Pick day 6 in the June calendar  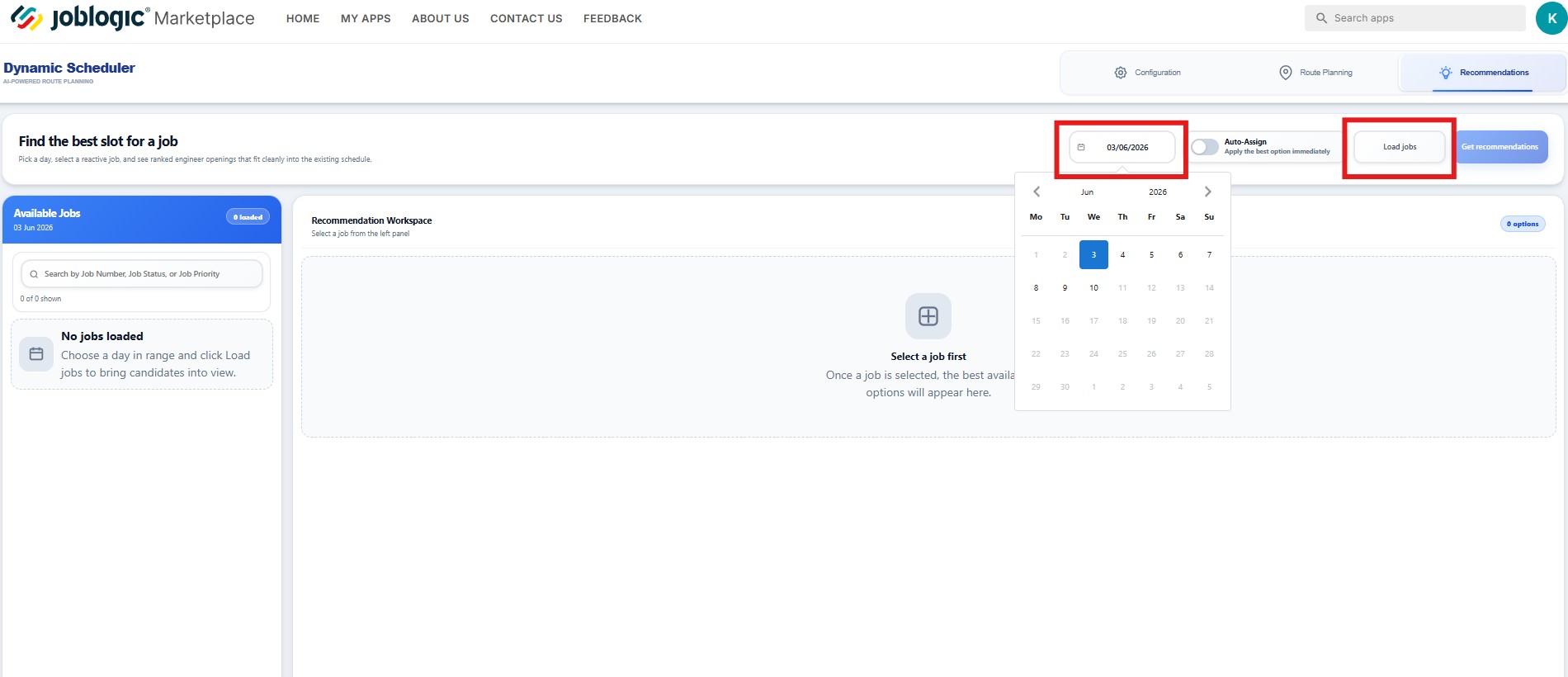click(1180, 255)
